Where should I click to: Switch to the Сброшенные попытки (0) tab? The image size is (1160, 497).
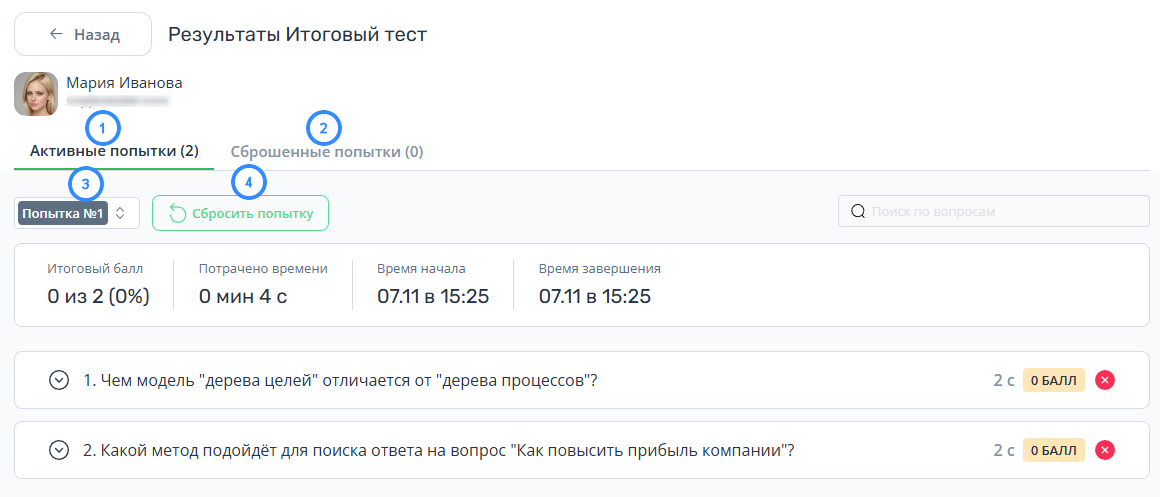[327, 152]
